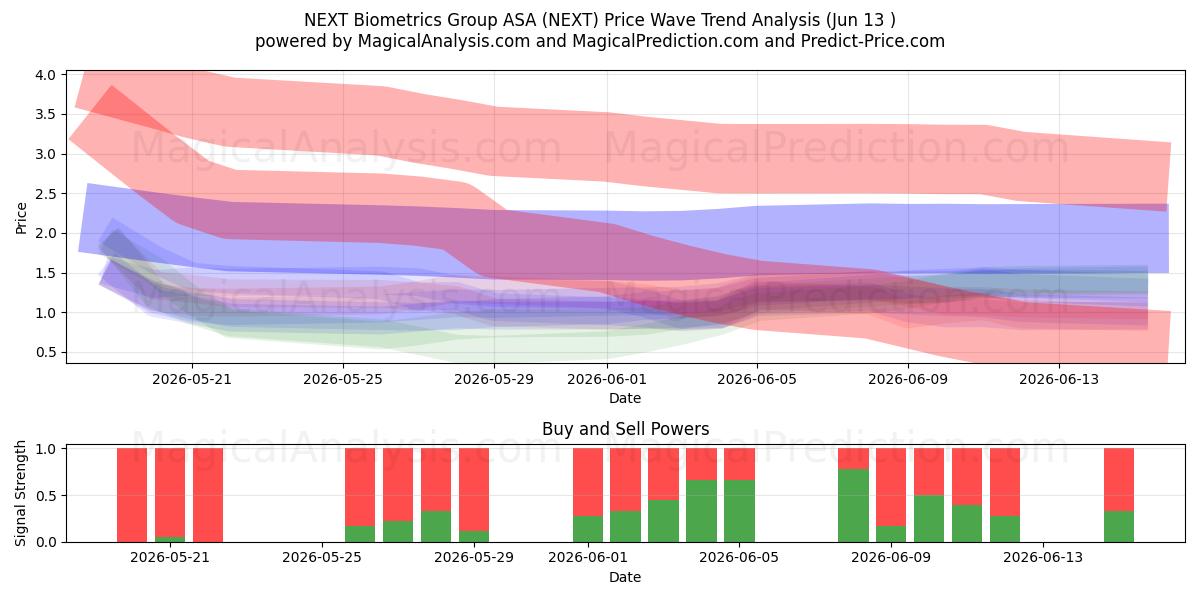Click the 2026-05-29 tick of the Signal Strength chart
The height and width of the screenshot is (600, 1200).
coord(474,558)
